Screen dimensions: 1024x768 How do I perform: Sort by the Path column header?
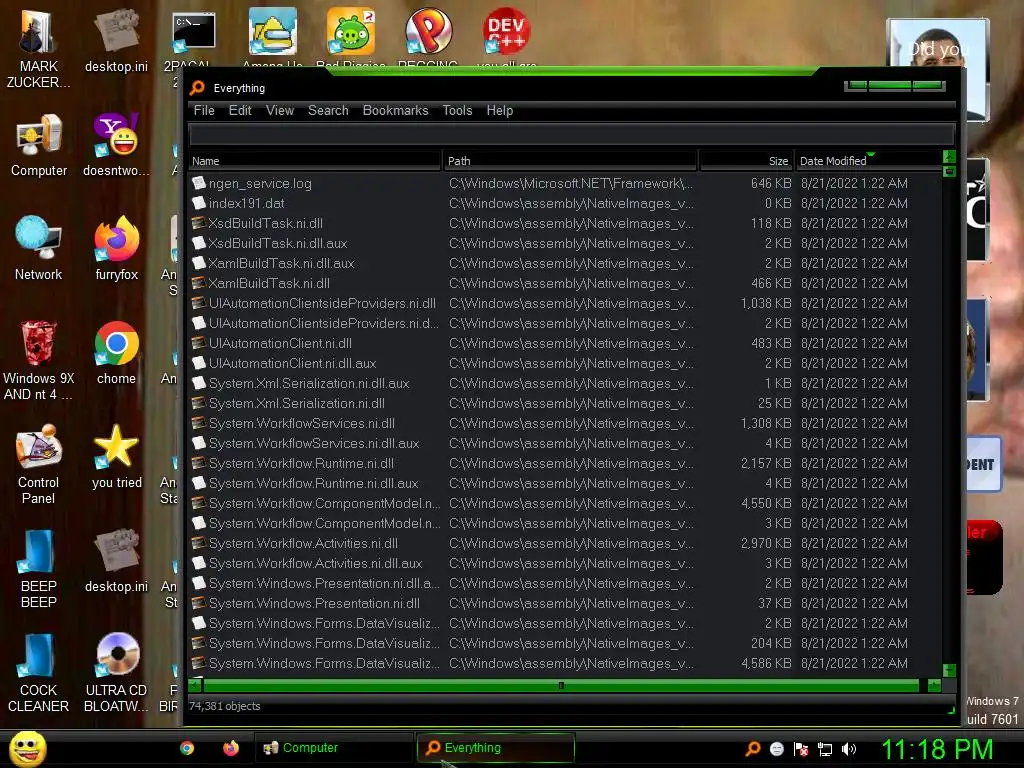[x=570, y=161]
